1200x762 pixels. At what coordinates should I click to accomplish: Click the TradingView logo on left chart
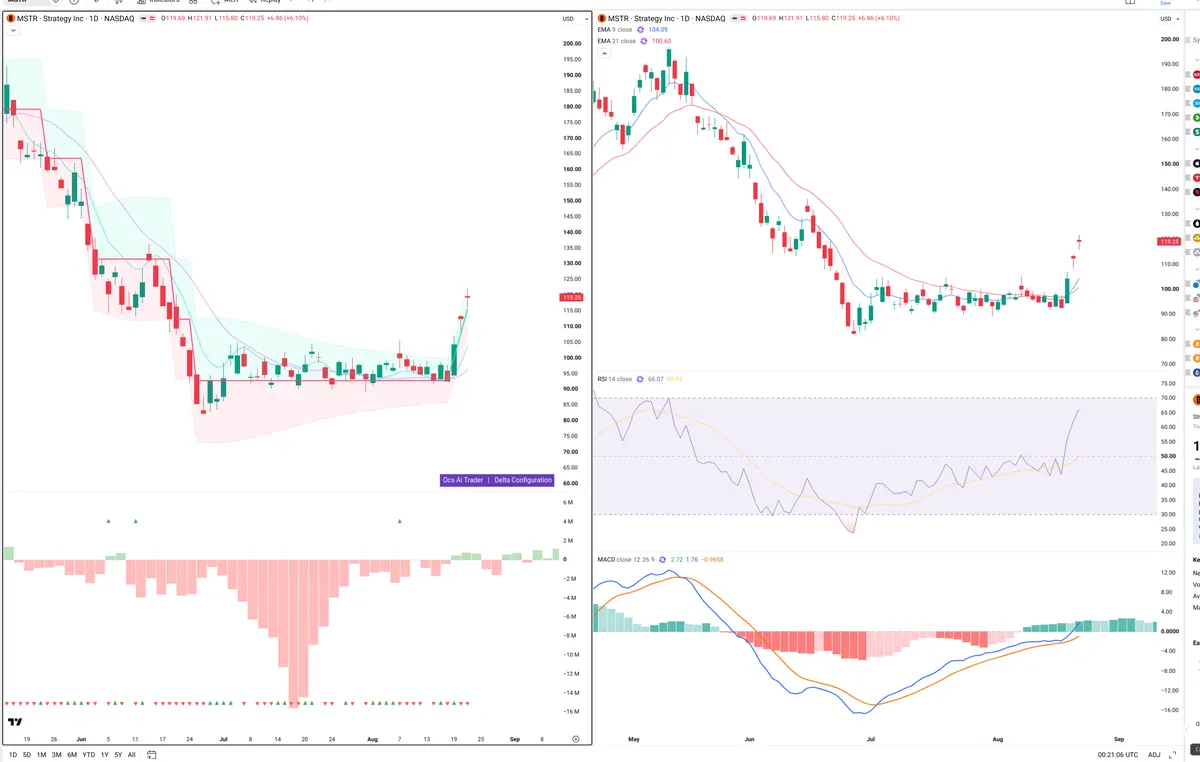15,721
